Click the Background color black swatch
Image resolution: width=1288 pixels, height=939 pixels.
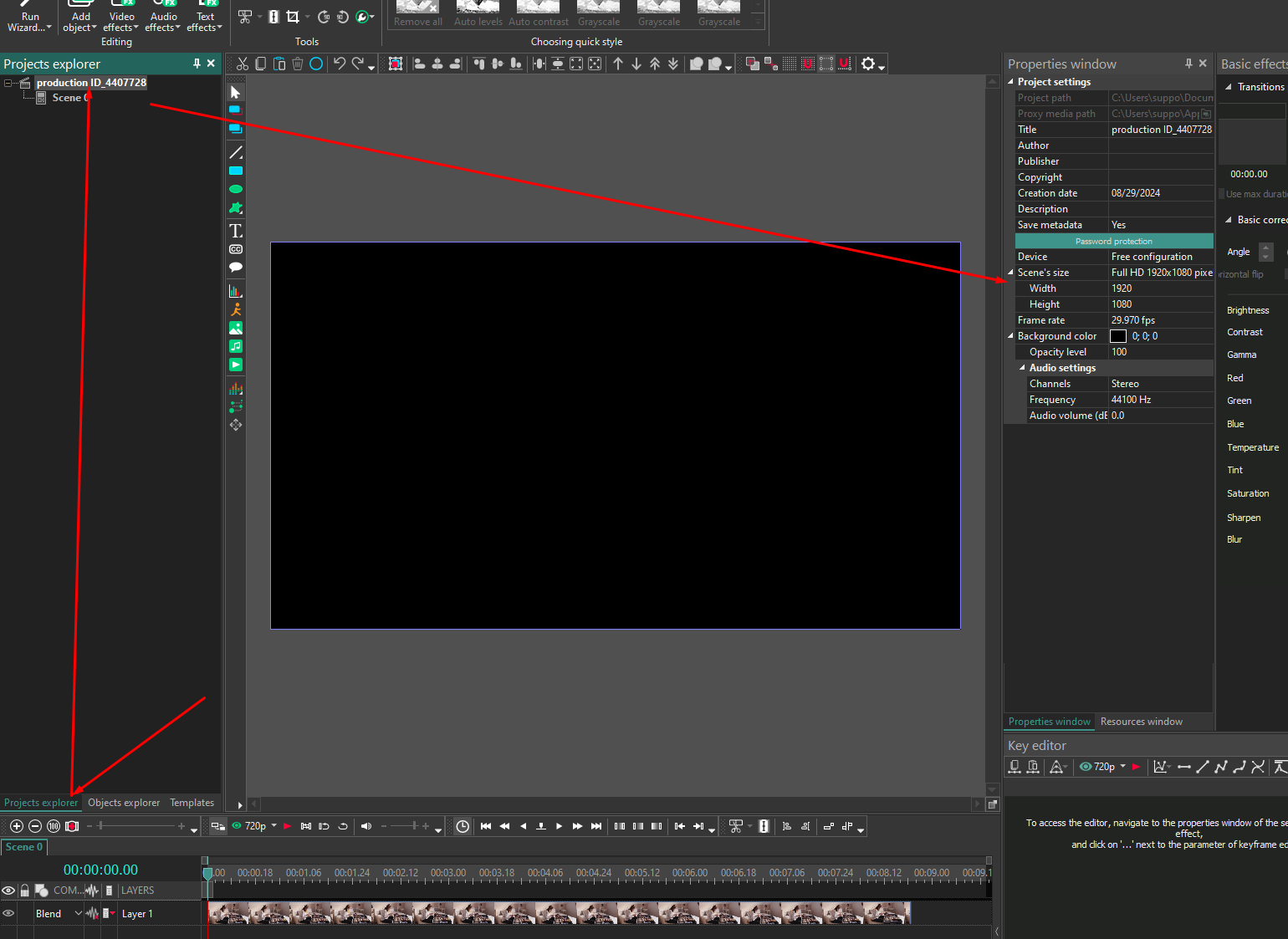[1118, 336]
